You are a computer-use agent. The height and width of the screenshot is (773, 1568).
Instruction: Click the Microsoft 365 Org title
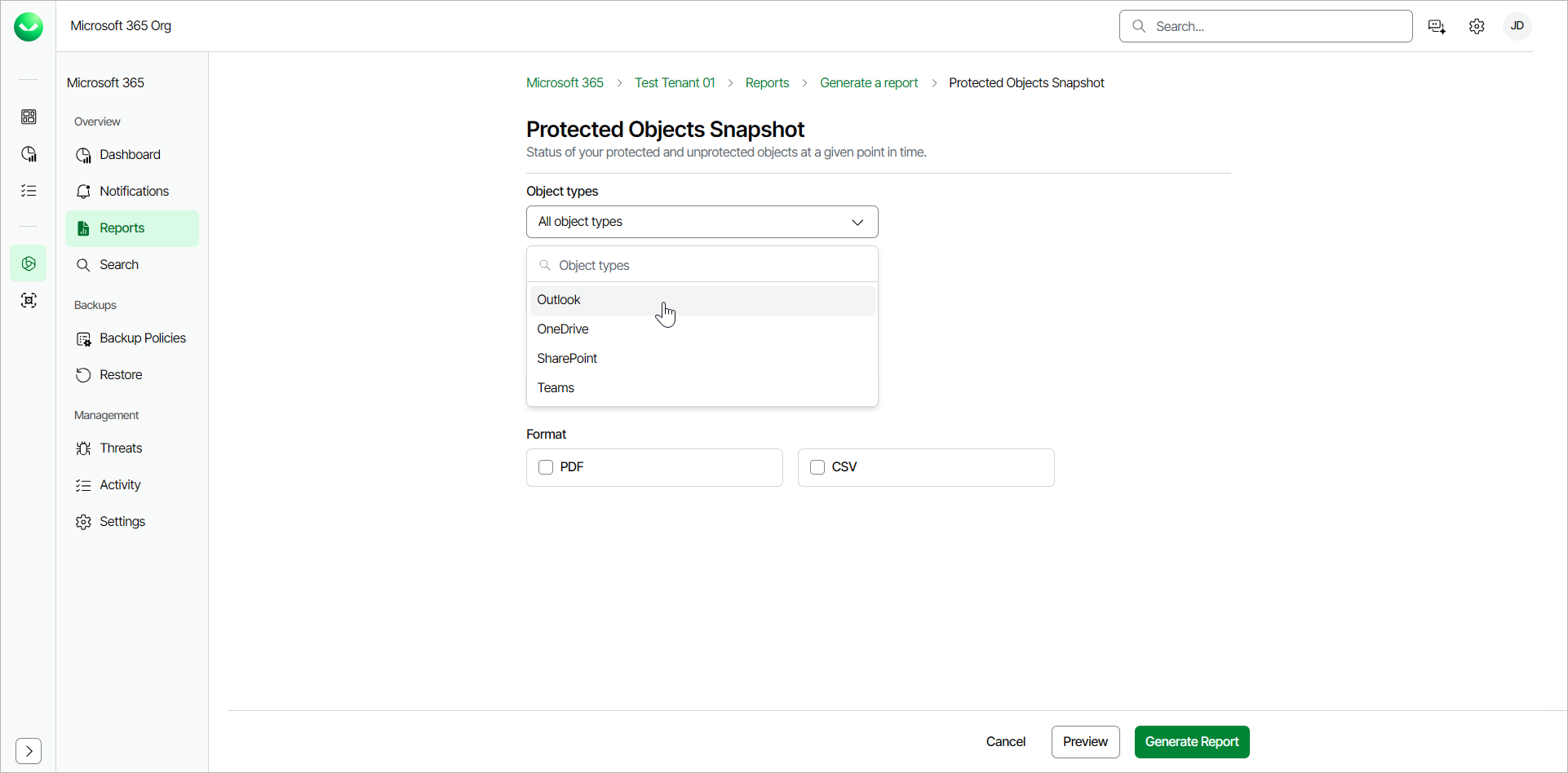[x=121, y=26]
